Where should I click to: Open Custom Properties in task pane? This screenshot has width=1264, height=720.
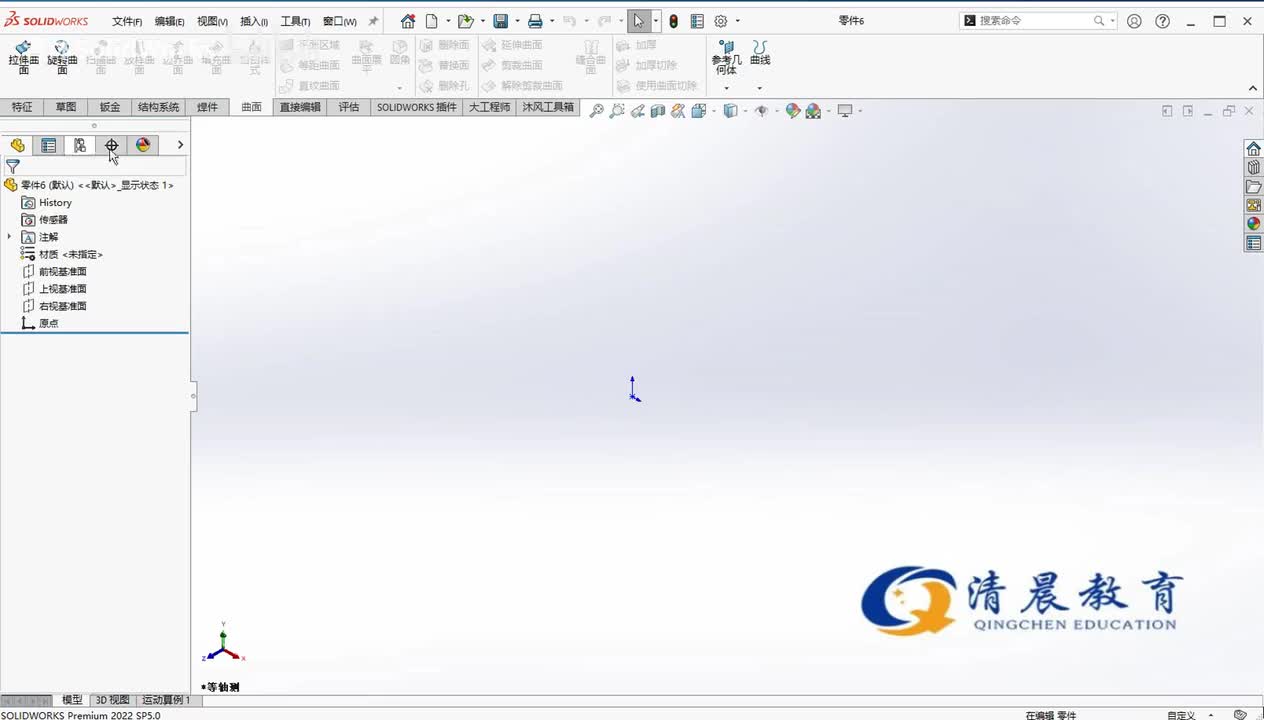click(1253, 243)
